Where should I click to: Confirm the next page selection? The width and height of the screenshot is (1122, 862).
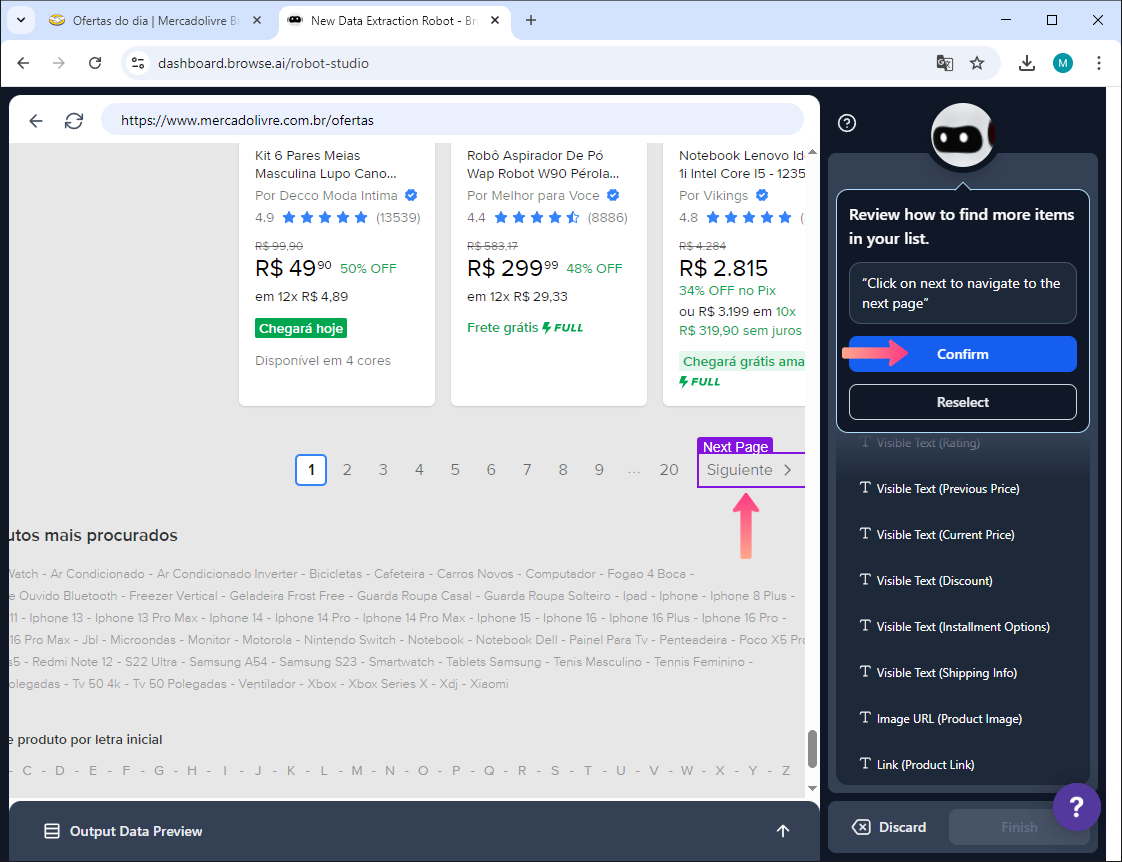[962, 354]
